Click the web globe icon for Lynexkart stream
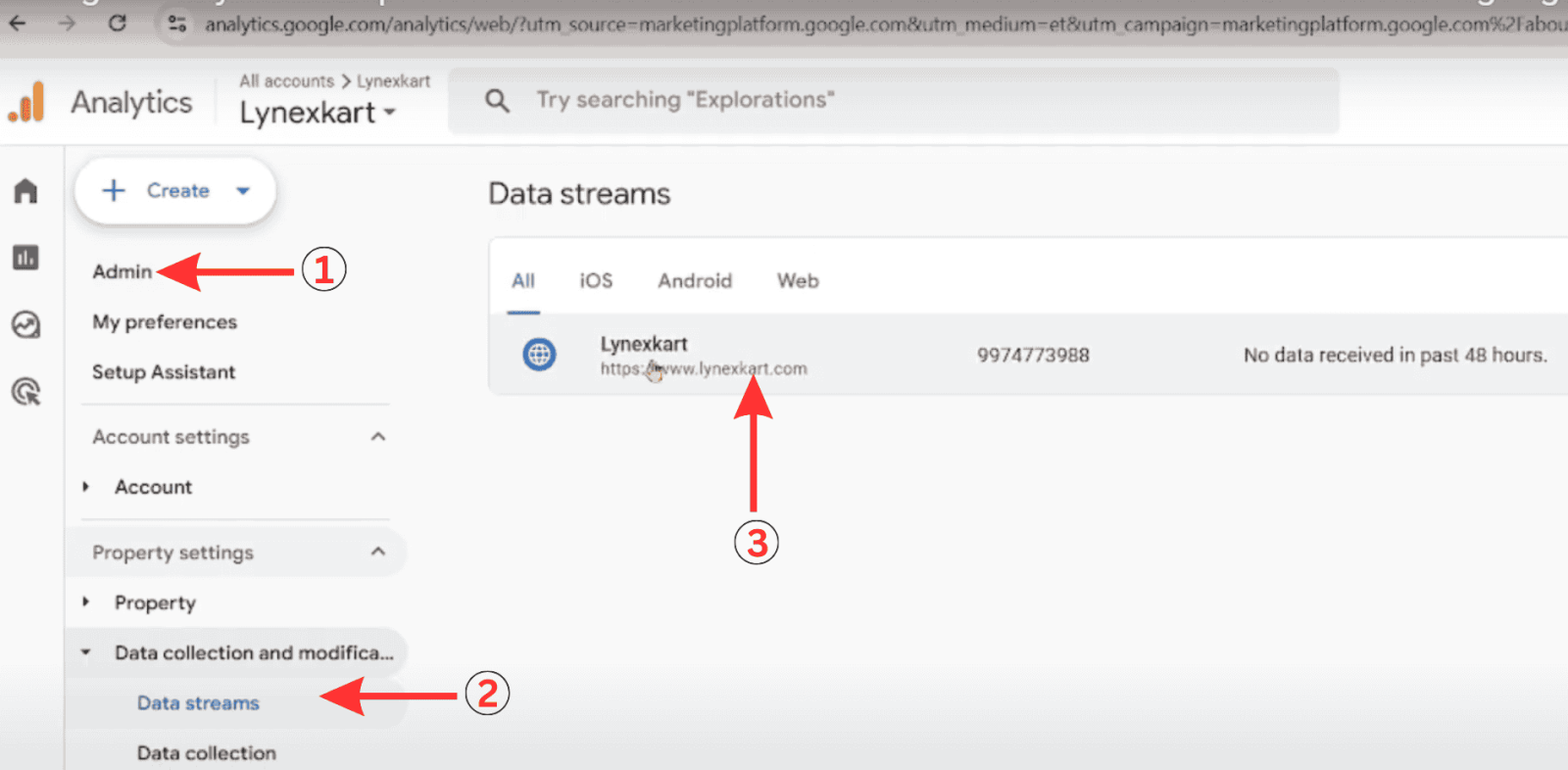This screenshot has height=770, width=1568. [x=539, y=355]
